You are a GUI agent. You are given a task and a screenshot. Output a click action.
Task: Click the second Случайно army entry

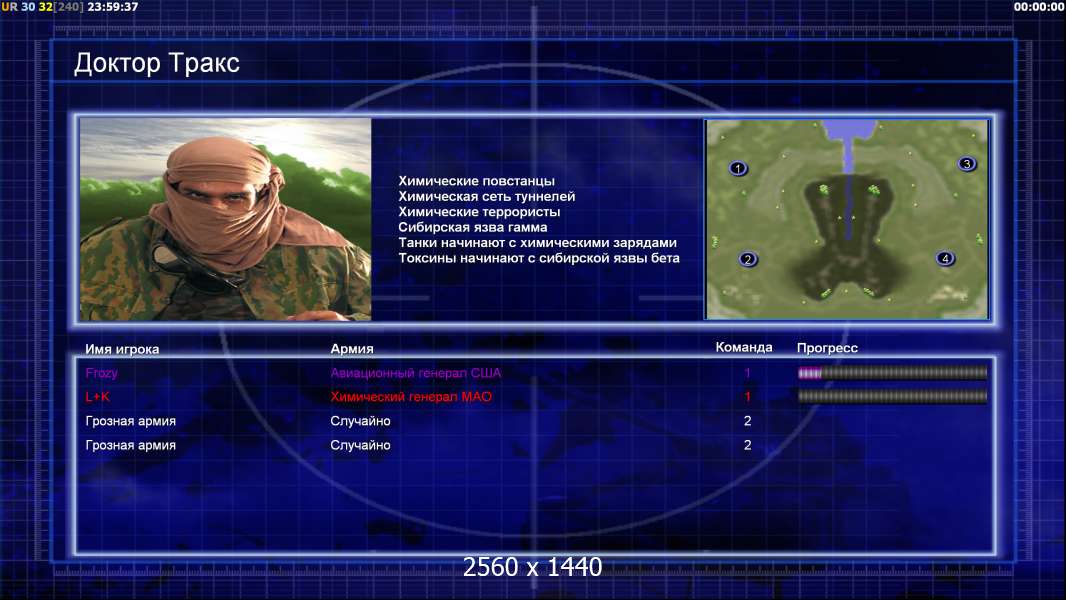[x=360, y=445]
